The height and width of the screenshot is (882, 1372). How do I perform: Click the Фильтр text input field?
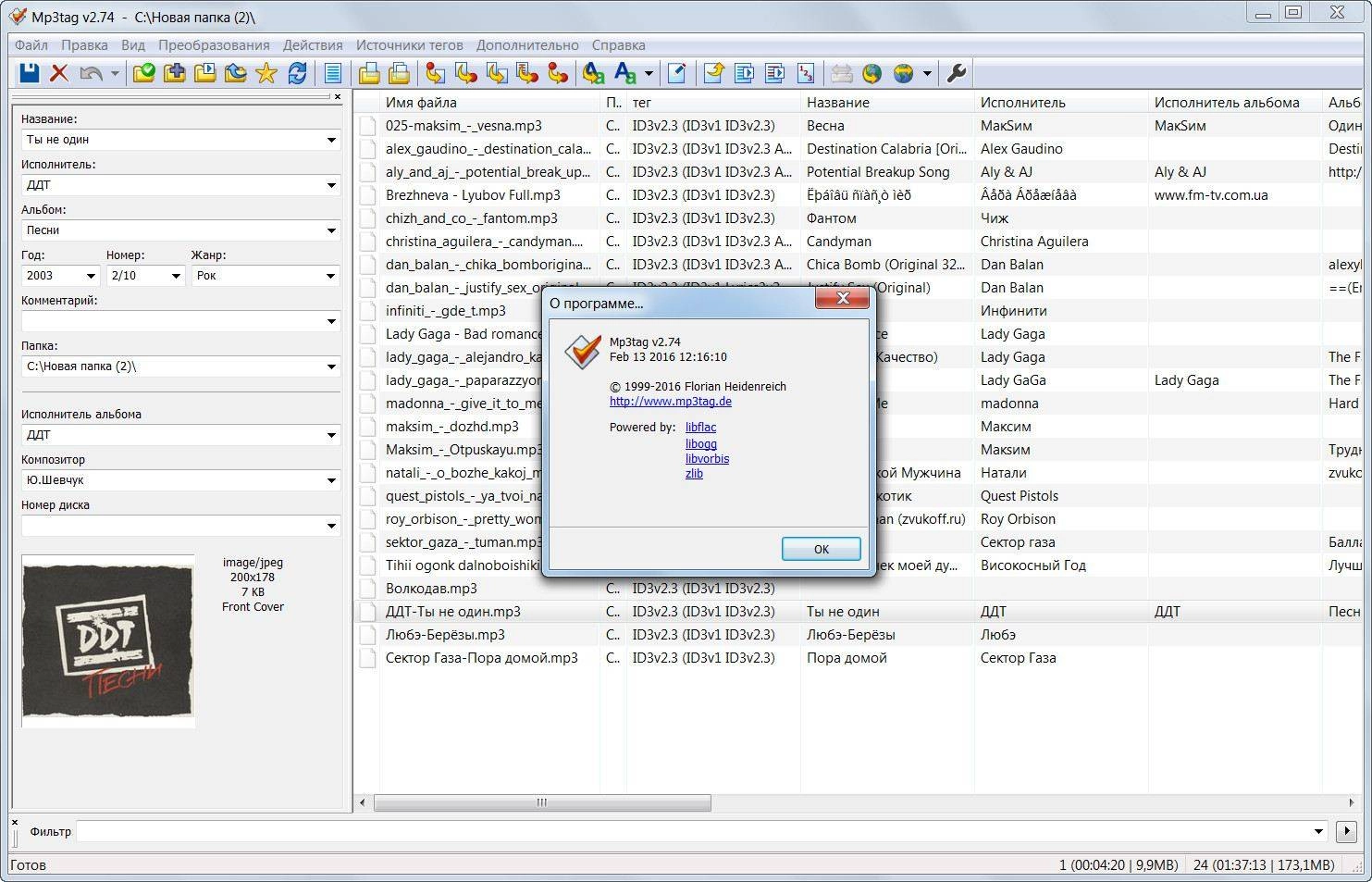[703, 831]
